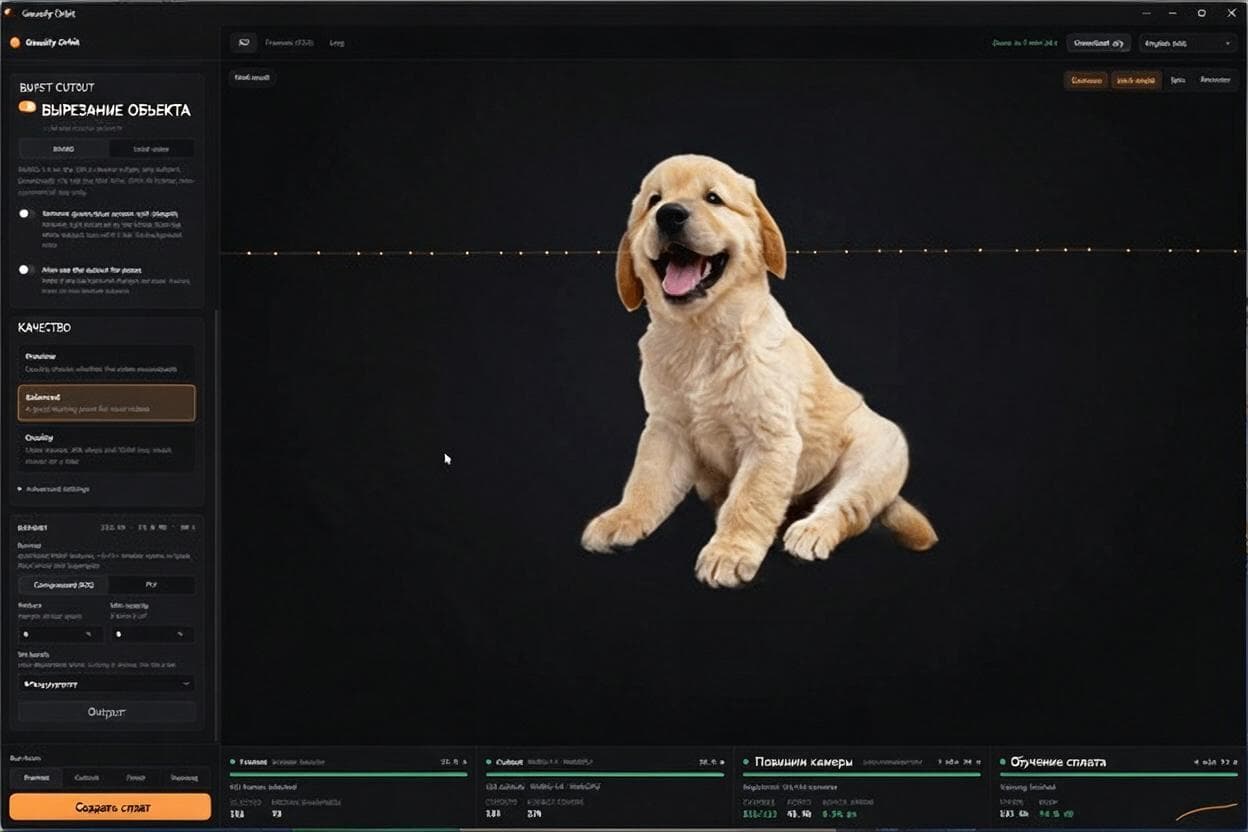
Task: Click the green status dot of Позиции камеры
Action: pyautogui.click(x=746, y=762)
